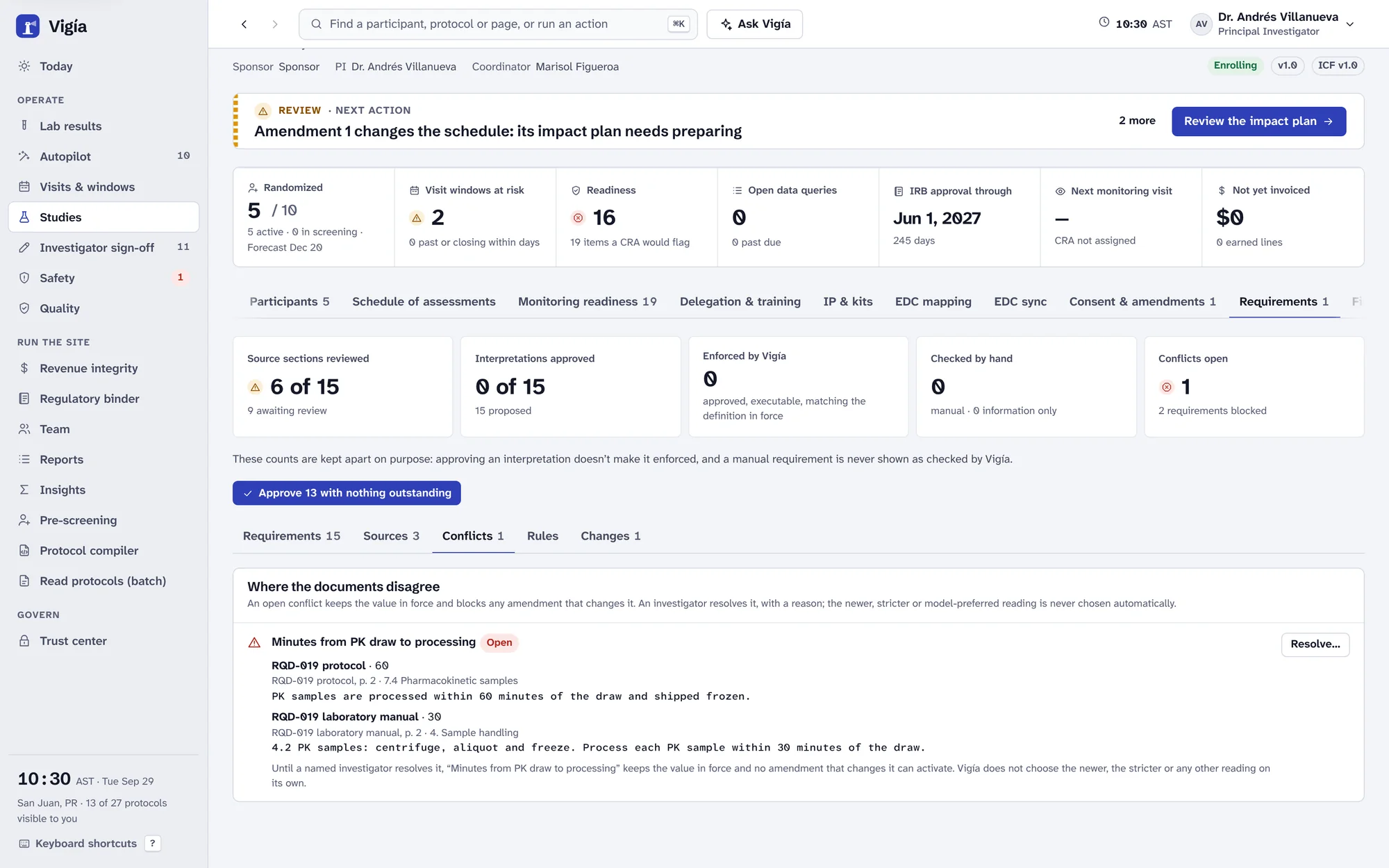Click the Autopilot wand icon
The width and height of the screenshot is (1389, 868).
point(24,156)
